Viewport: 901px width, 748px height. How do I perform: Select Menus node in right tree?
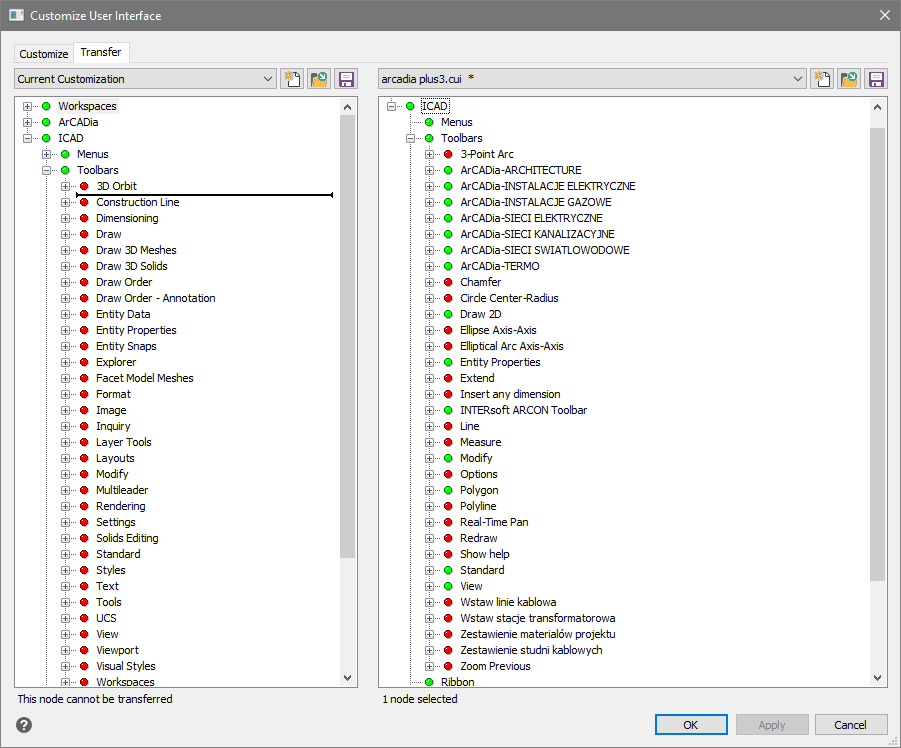[x=457, y=122]
